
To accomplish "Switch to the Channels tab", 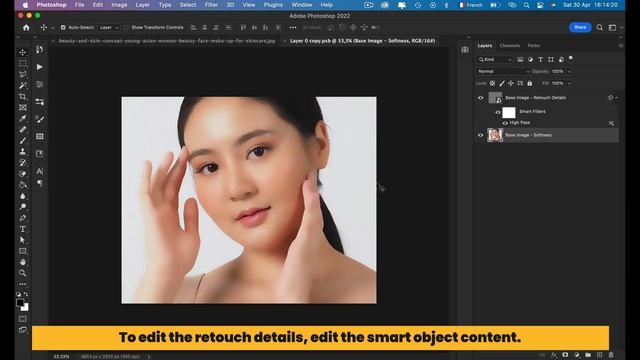I will point(510,46).
